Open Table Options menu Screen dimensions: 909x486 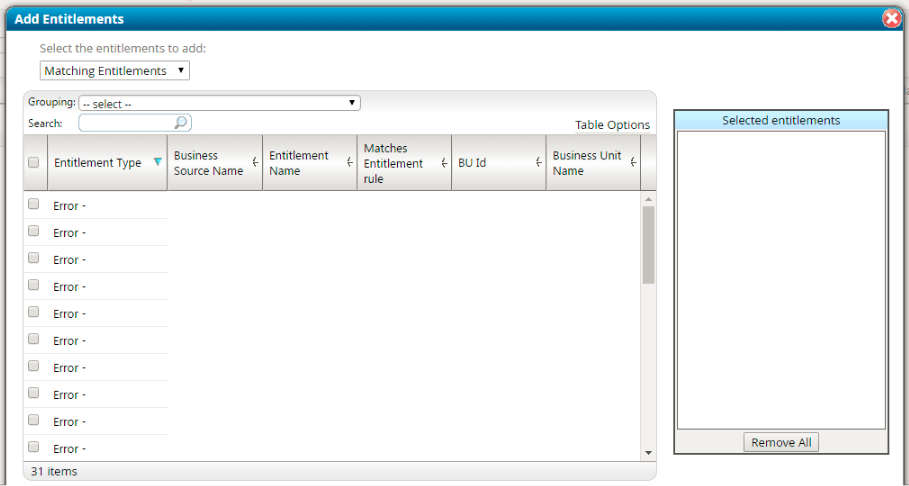coord(612,125)
